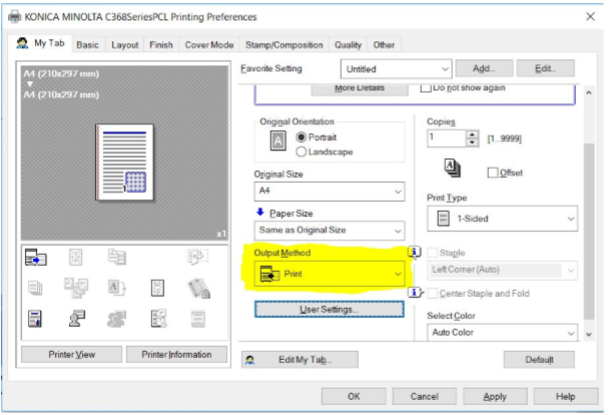Click the portrait page orientation icon
Image resolution: width=612 pixels, height=415 pixels.
tap(278, 141)
